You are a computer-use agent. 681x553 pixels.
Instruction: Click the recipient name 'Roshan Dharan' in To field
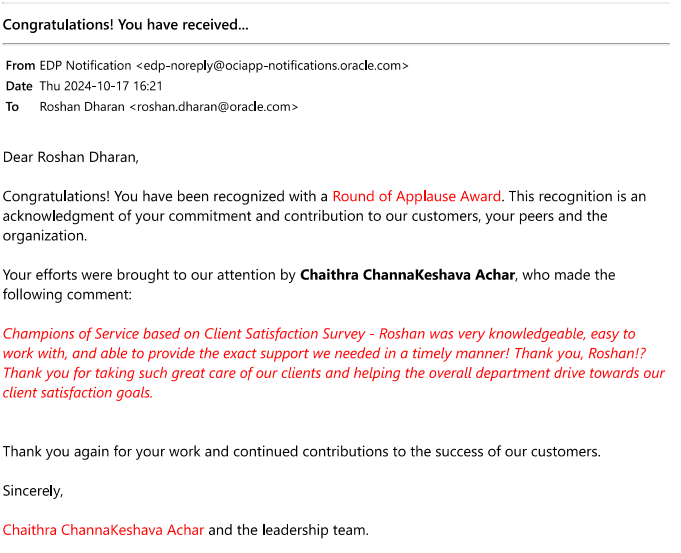(82, 107)
